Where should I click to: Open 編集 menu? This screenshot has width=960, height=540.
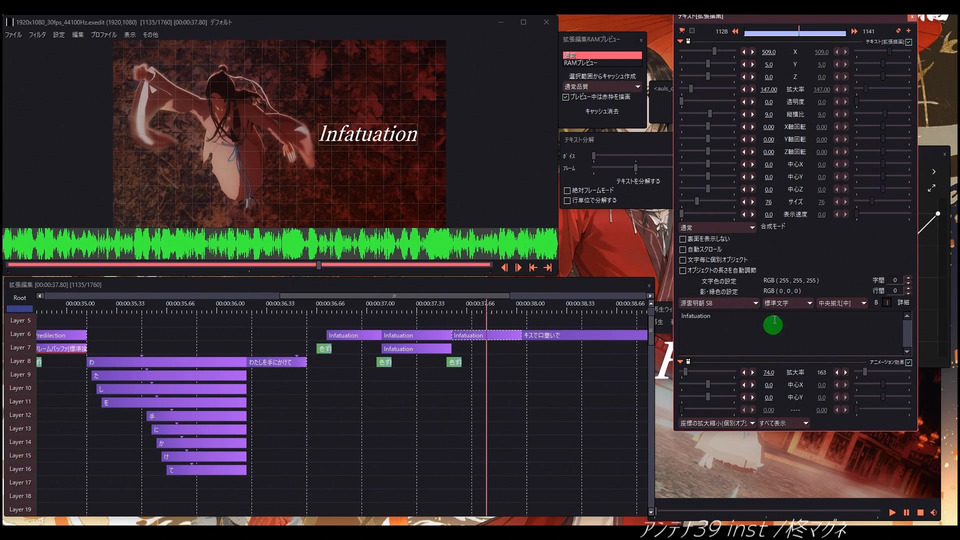(78, 35)
